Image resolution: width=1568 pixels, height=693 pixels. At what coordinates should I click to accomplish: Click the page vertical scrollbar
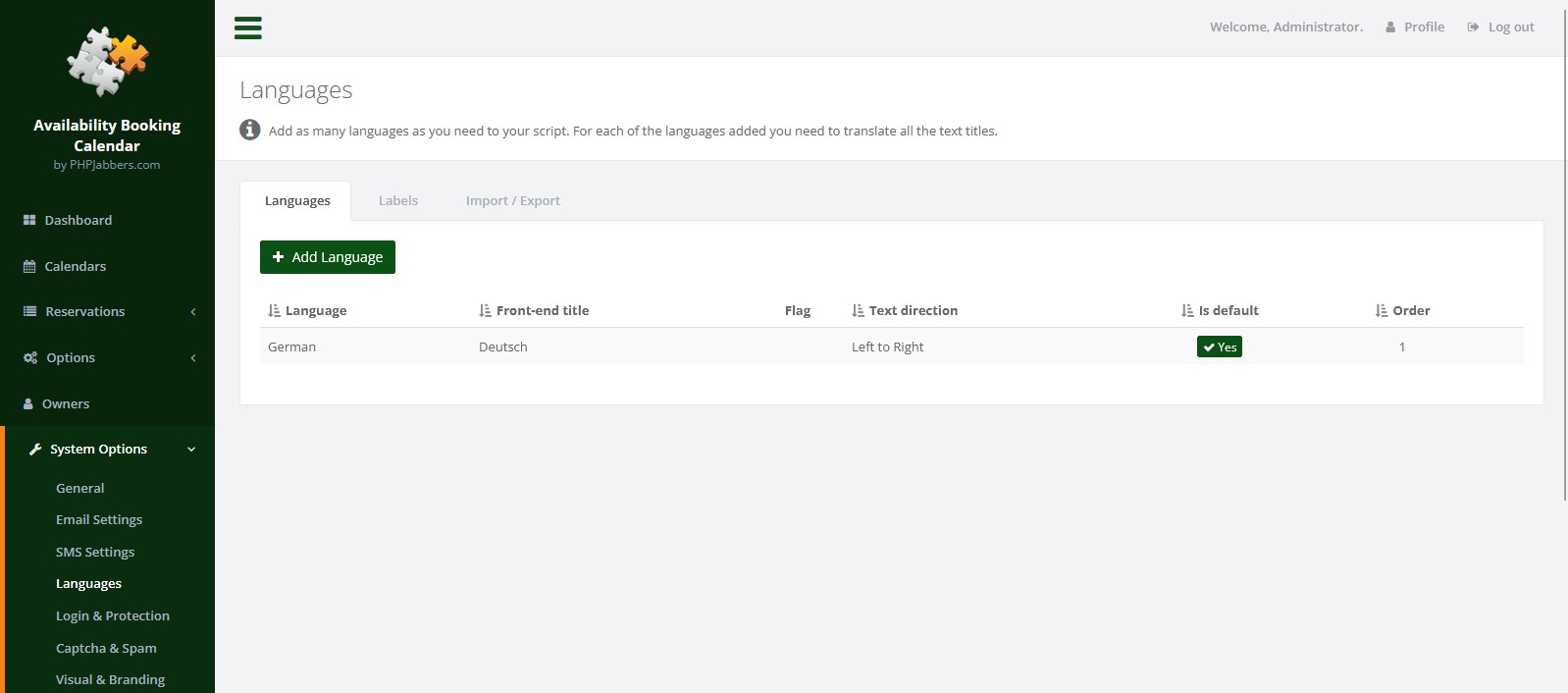[1564, 255]
